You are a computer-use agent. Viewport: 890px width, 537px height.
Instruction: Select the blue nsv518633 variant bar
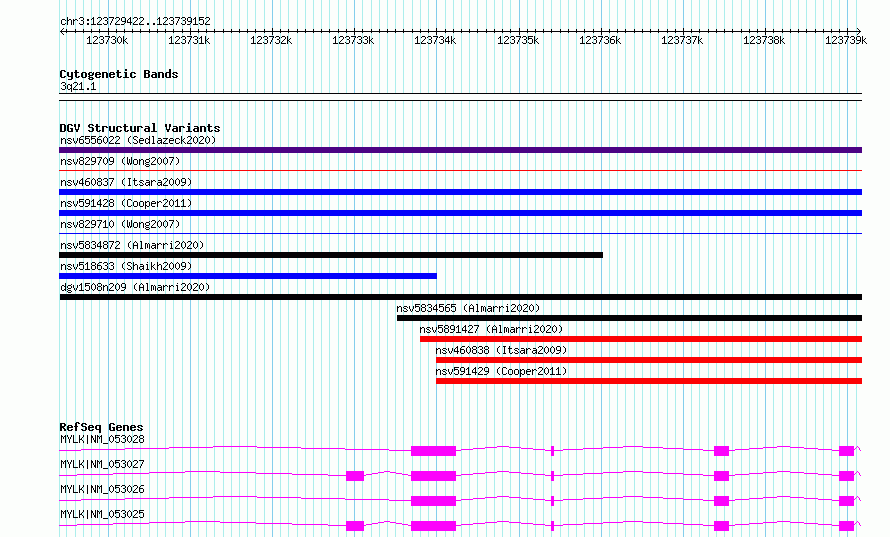248,276
